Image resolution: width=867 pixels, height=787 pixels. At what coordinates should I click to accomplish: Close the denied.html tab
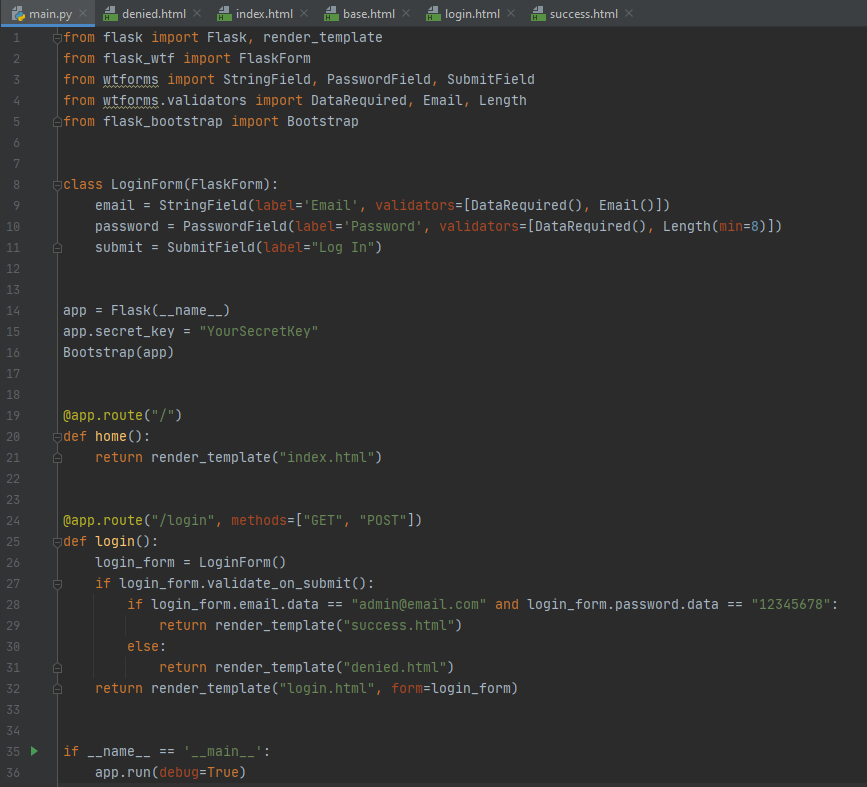(197, 13)
